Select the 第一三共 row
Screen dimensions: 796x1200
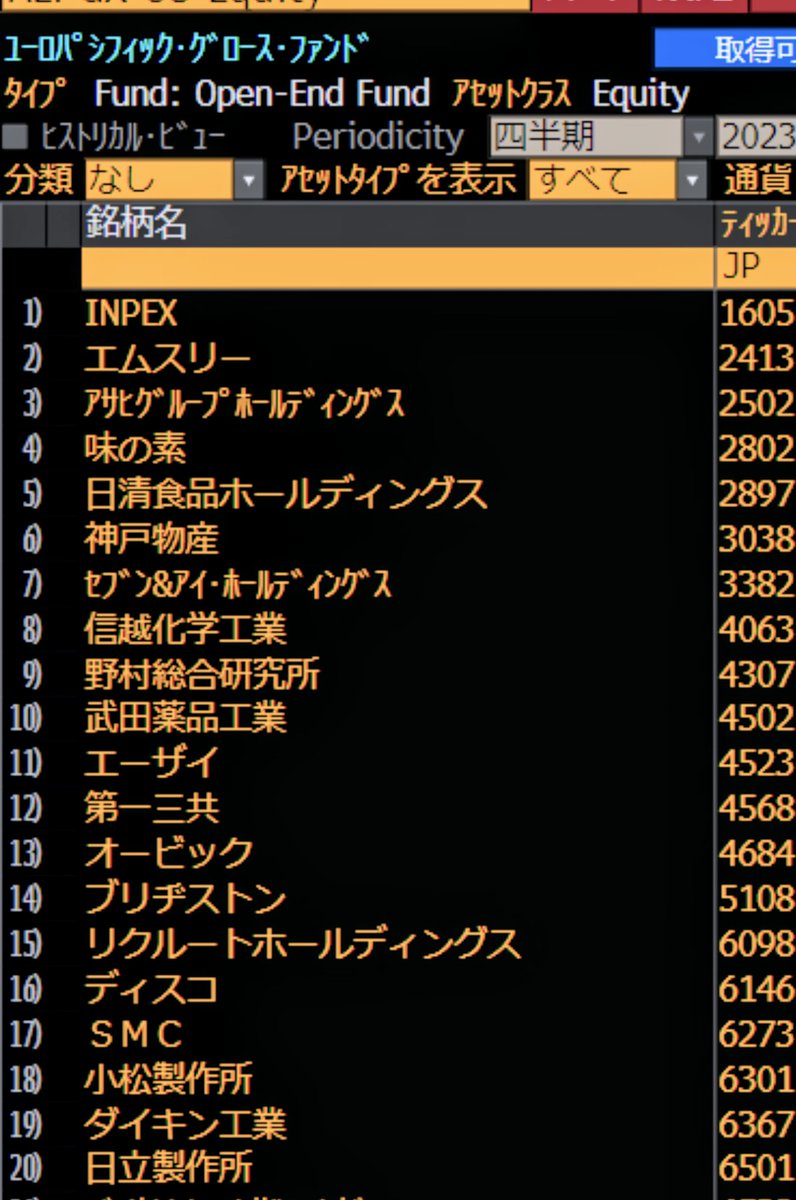click(x=398, y=809)
